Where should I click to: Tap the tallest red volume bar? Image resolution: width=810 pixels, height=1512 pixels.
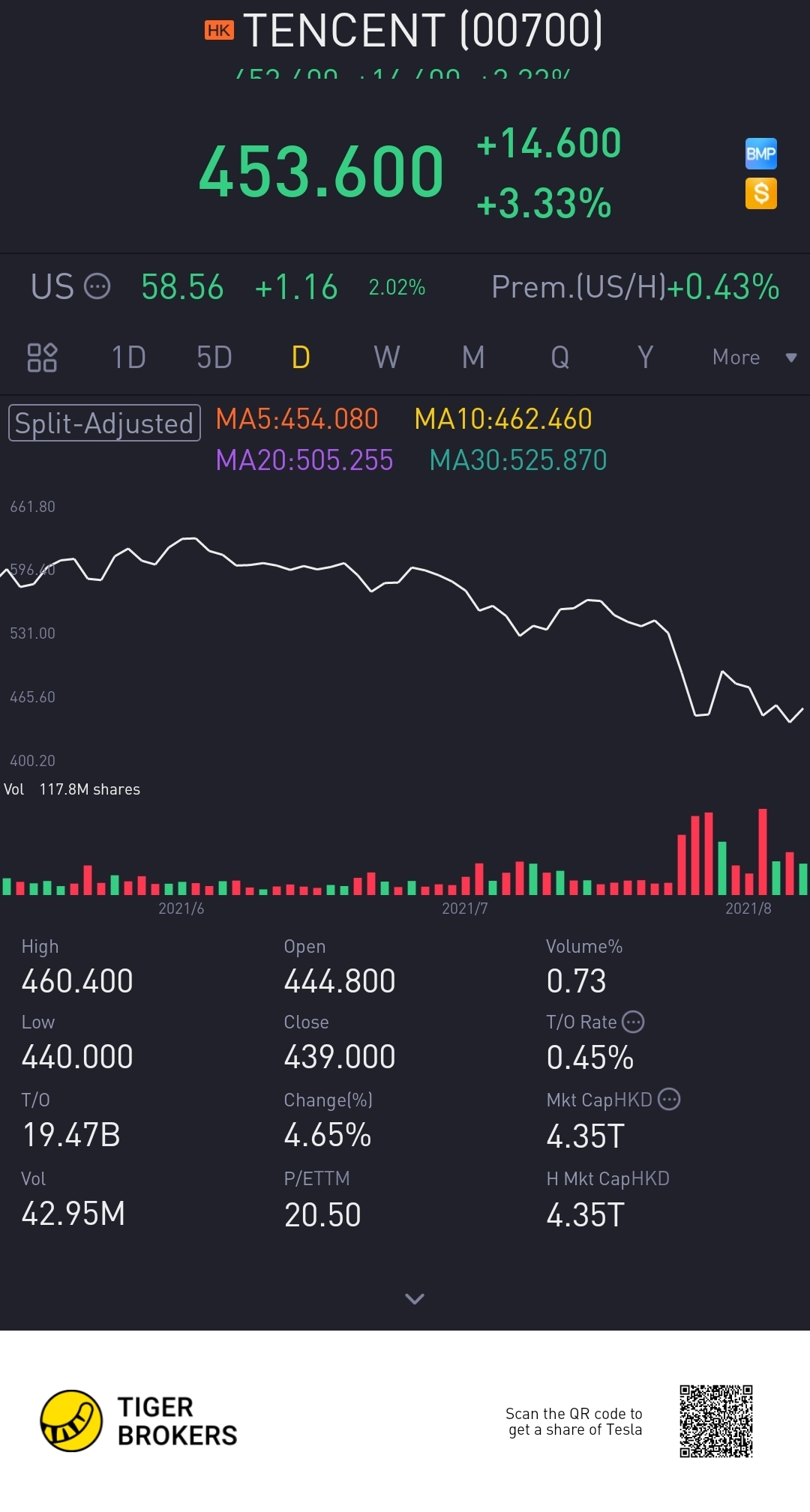tap(763, 852)
